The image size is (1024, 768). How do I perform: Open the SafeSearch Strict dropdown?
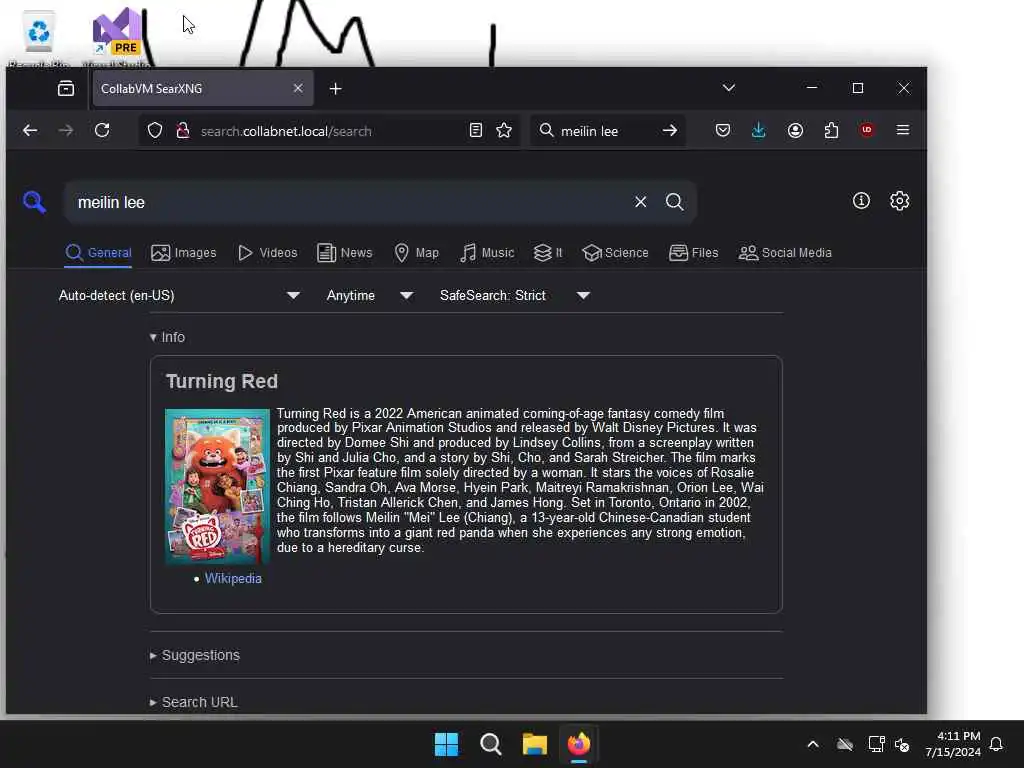tap(515, 296)
